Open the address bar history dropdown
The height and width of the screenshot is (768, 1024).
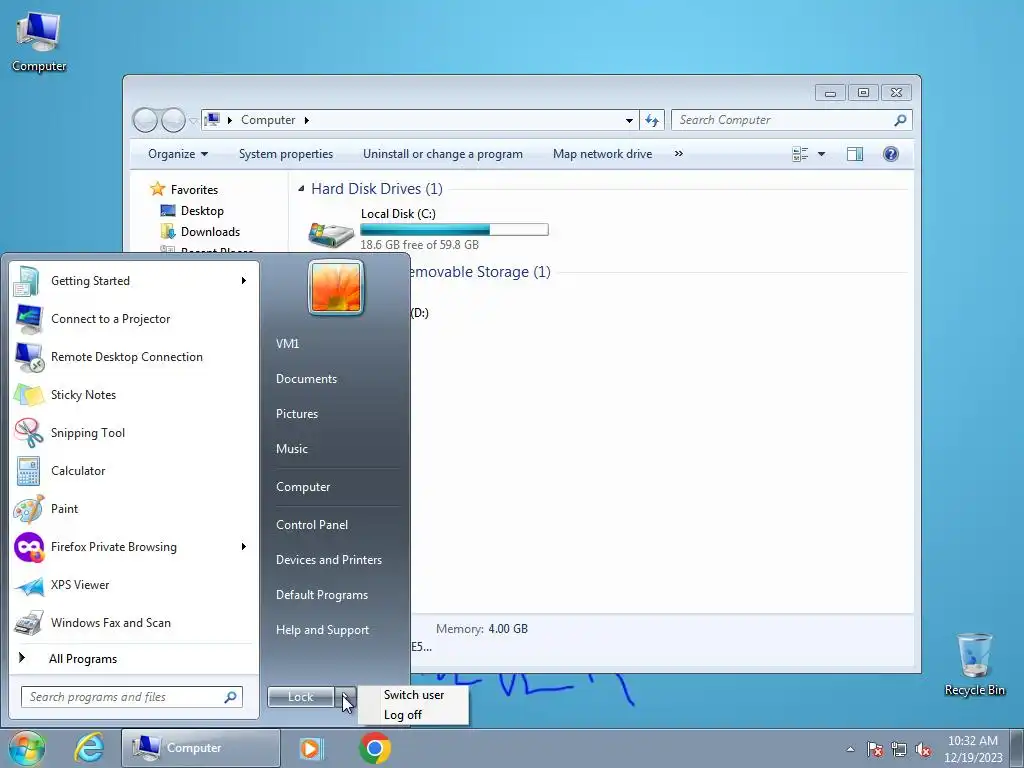tap(629, 120)
